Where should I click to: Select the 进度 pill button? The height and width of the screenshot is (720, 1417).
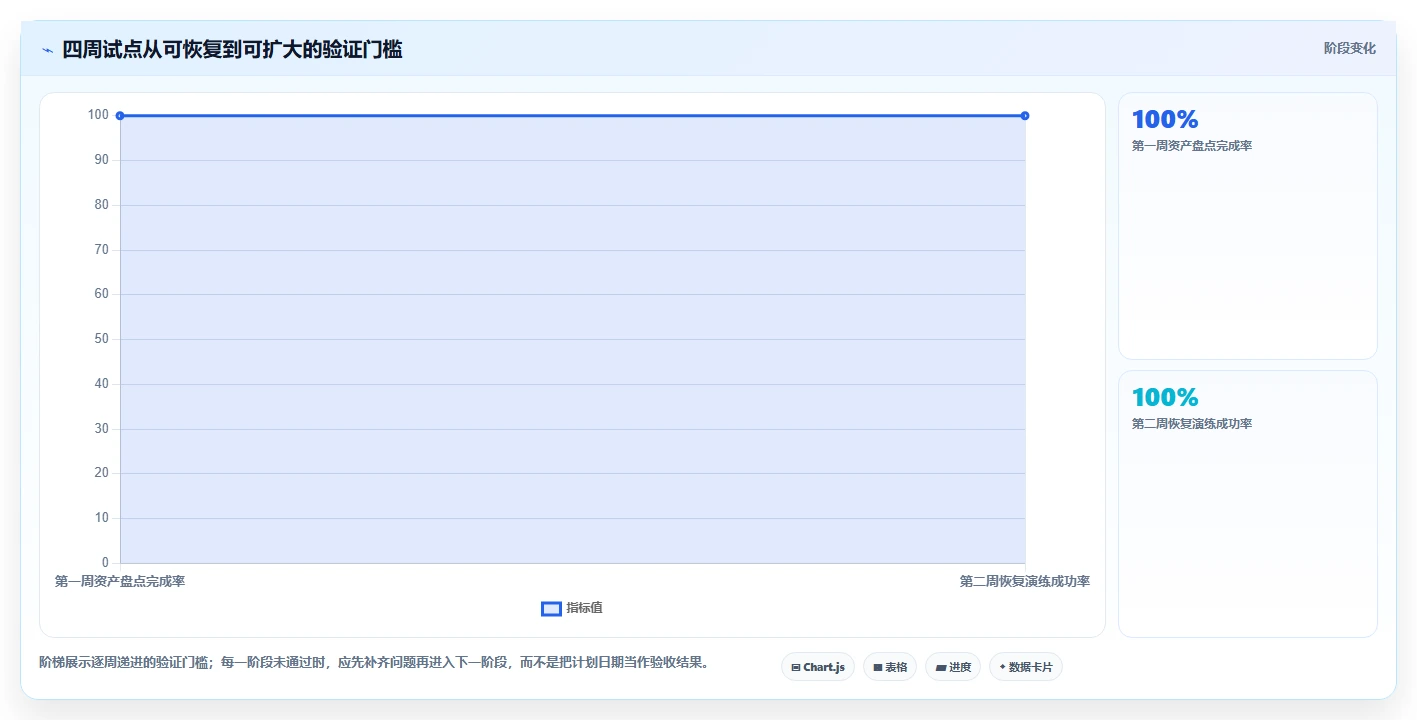pyautogui.click(x=953, y=667)
